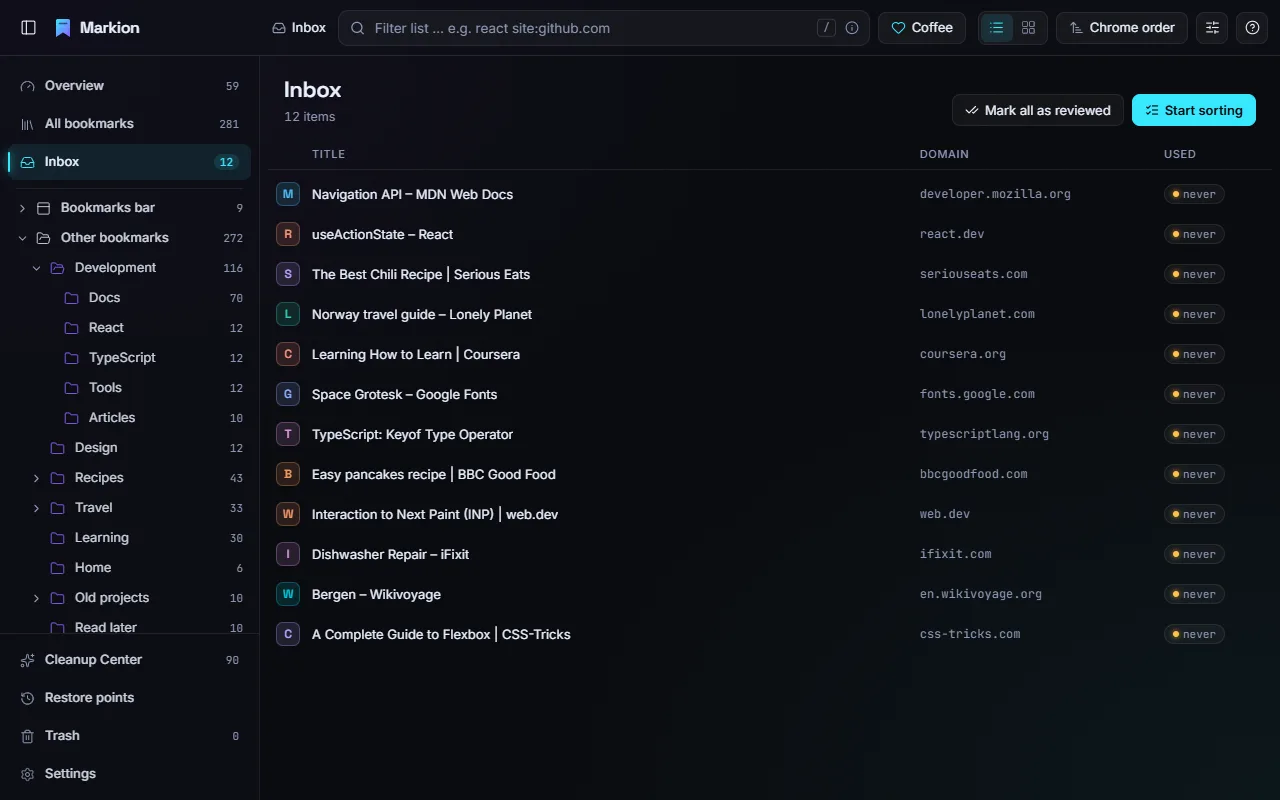Click the M favicon for Navigation API
1280x800 pixels.
point(288,194)
